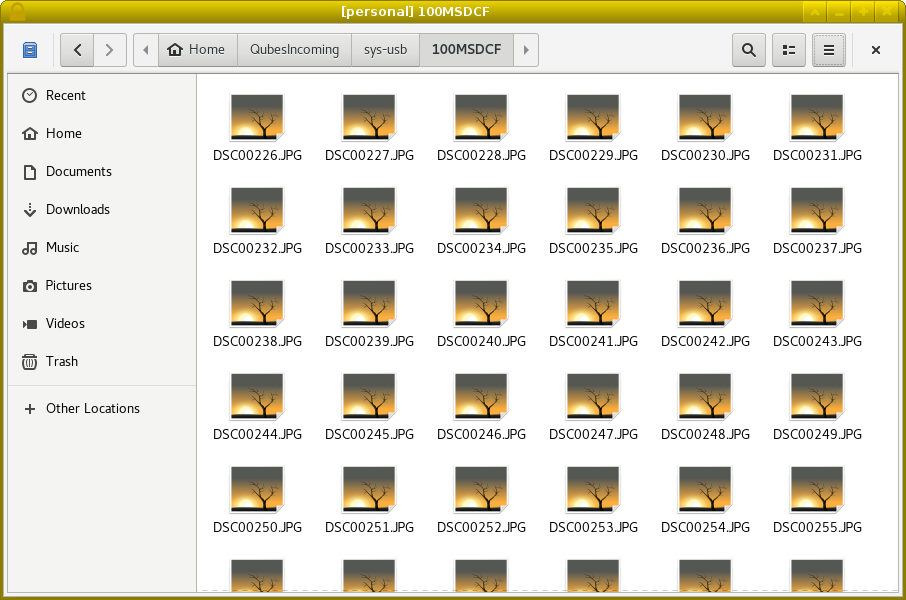This screenshot has height=600, width=906.
Task: Select the DSC00234.JPG image icon
Action: [481, 210]
